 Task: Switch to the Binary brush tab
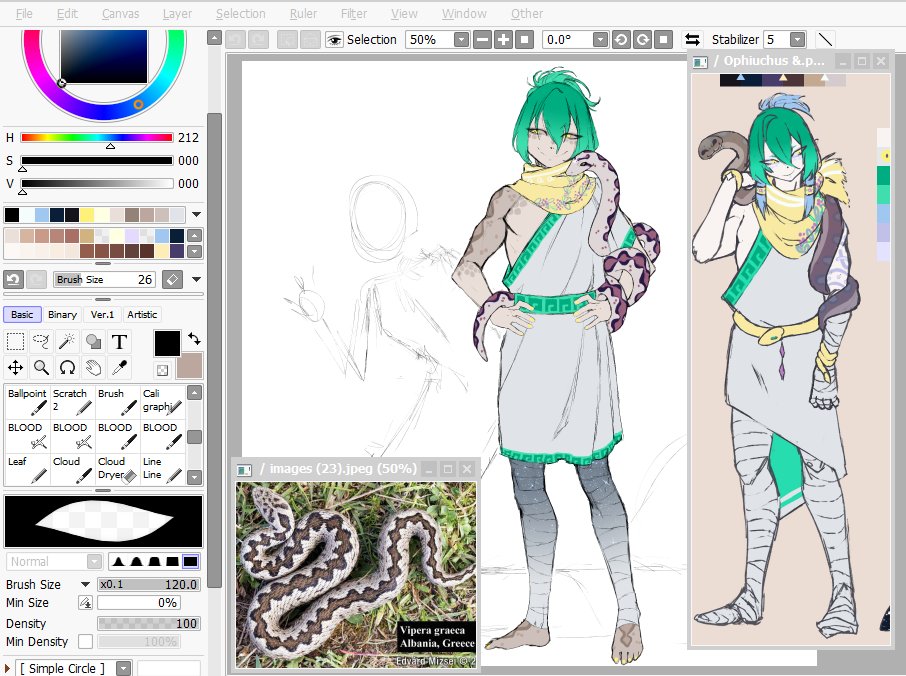point(62,314)
